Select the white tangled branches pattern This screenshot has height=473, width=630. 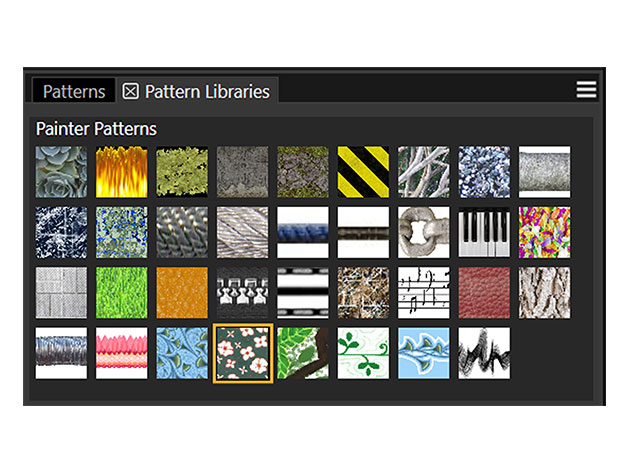424,172
